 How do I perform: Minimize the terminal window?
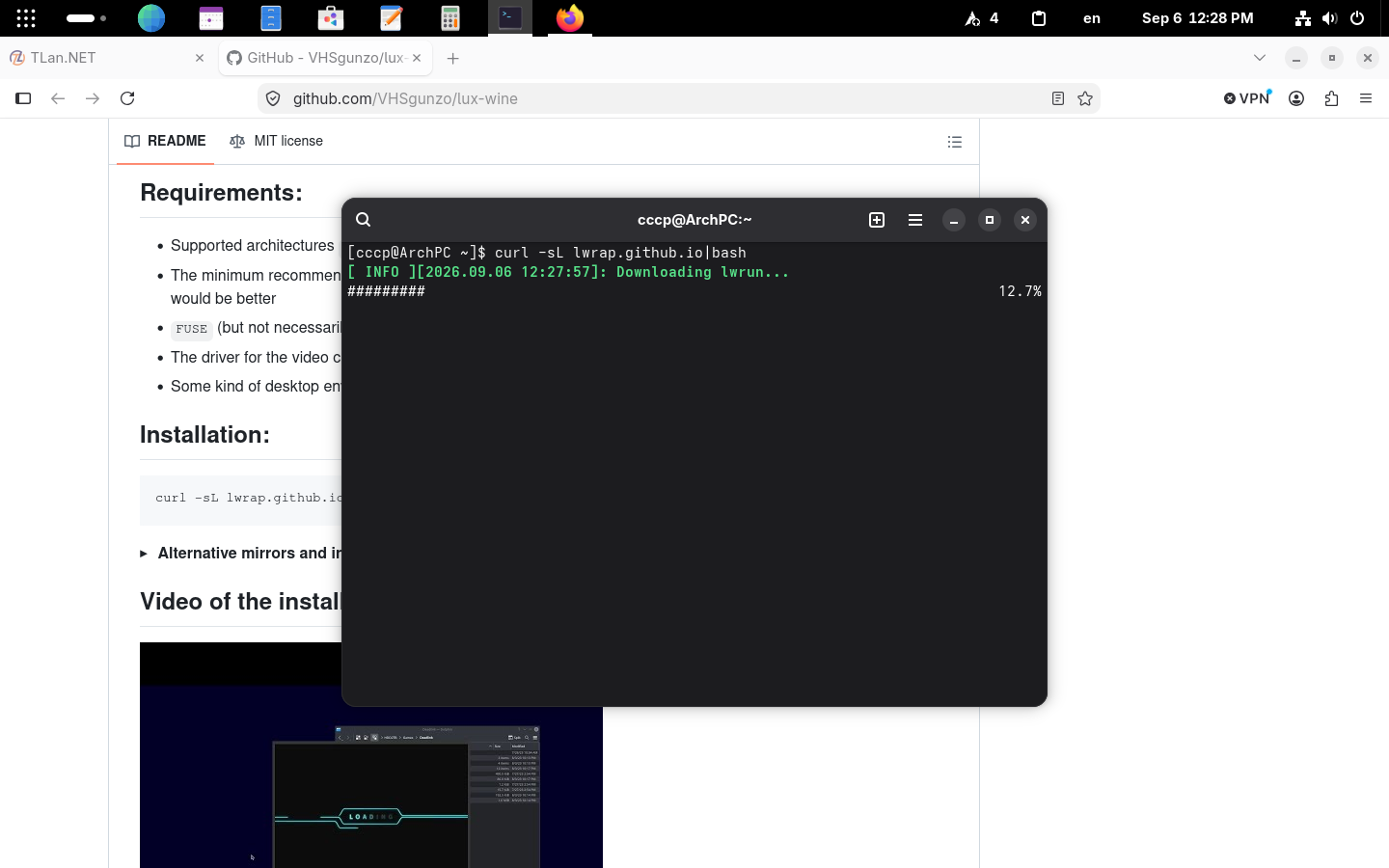954,220
